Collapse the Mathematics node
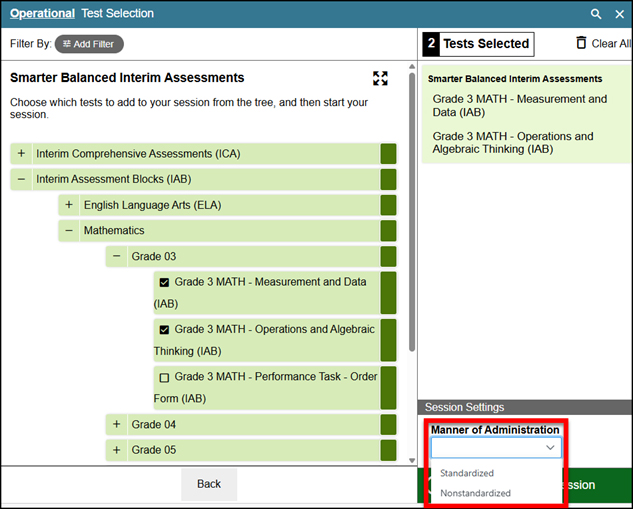The width and height of the screenshot is (633, 509). 69,230
